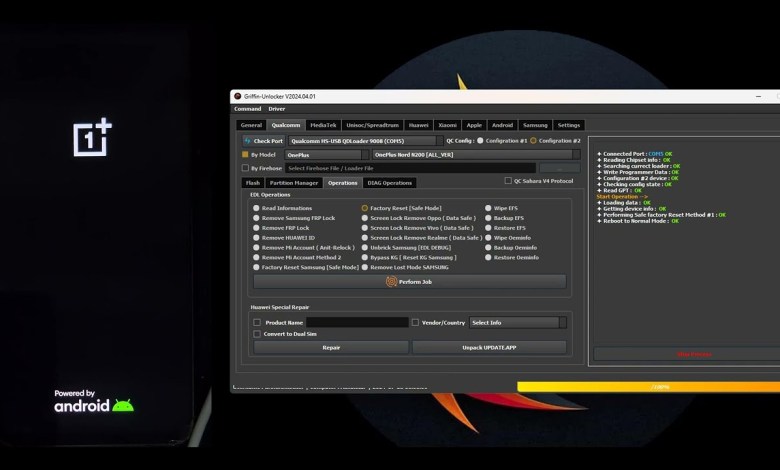The image size is (780, 470).
Task: Switch to the Samsung tab
Action: 535,125
